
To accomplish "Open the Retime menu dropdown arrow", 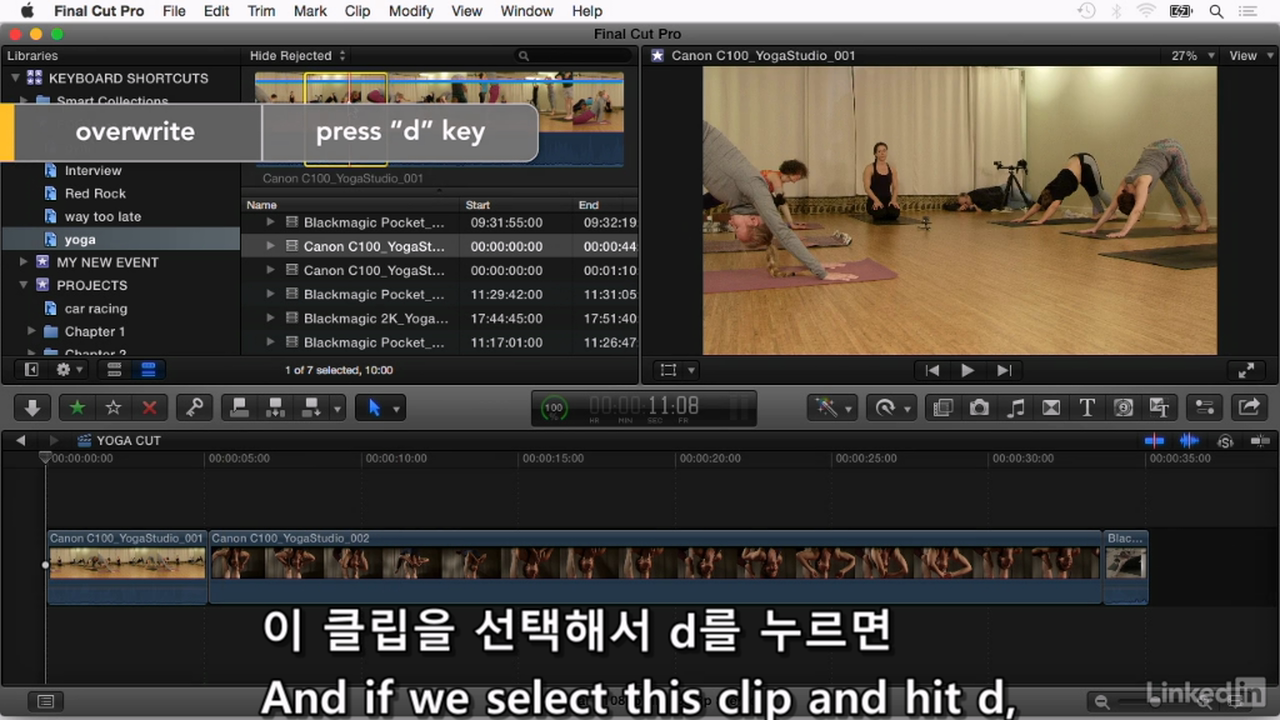I will [908, 408].
